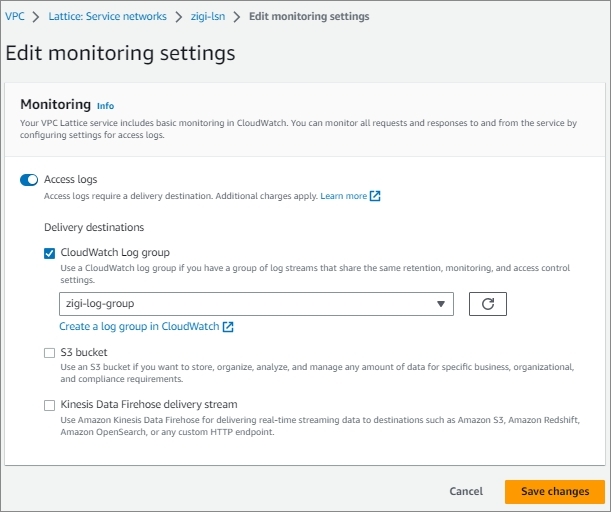
Task: Click Save changes button
Action: pyautogui.click(x=555, y=491)
